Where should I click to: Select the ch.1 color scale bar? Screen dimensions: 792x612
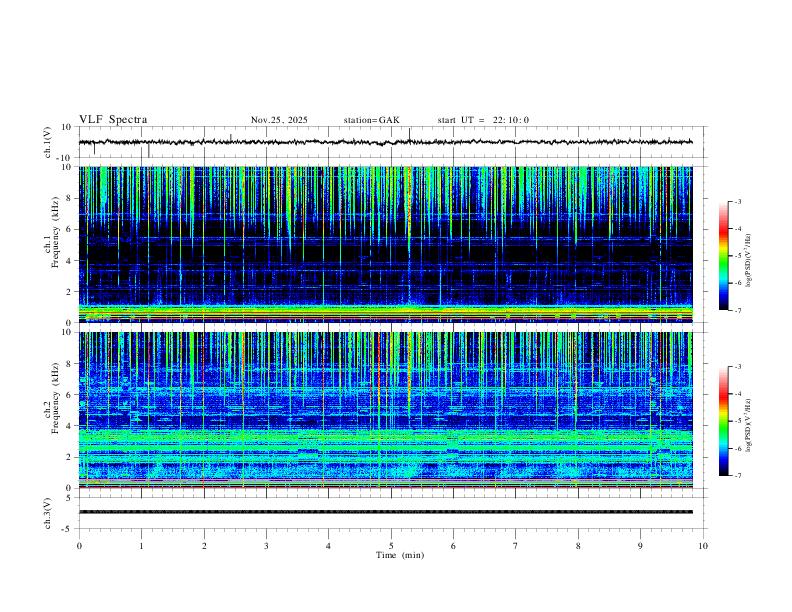pos(723,256)
